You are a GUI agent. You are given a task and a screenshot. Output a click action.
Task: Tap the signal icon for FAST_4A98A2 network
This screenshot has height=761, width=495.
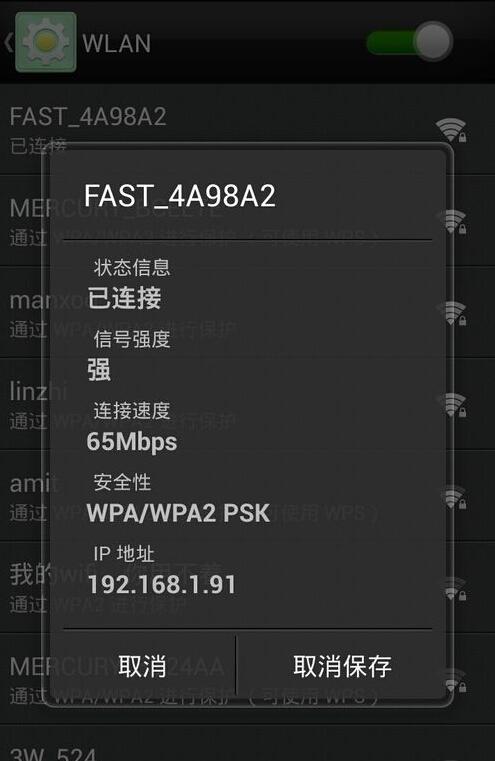[x=451, y=130]
